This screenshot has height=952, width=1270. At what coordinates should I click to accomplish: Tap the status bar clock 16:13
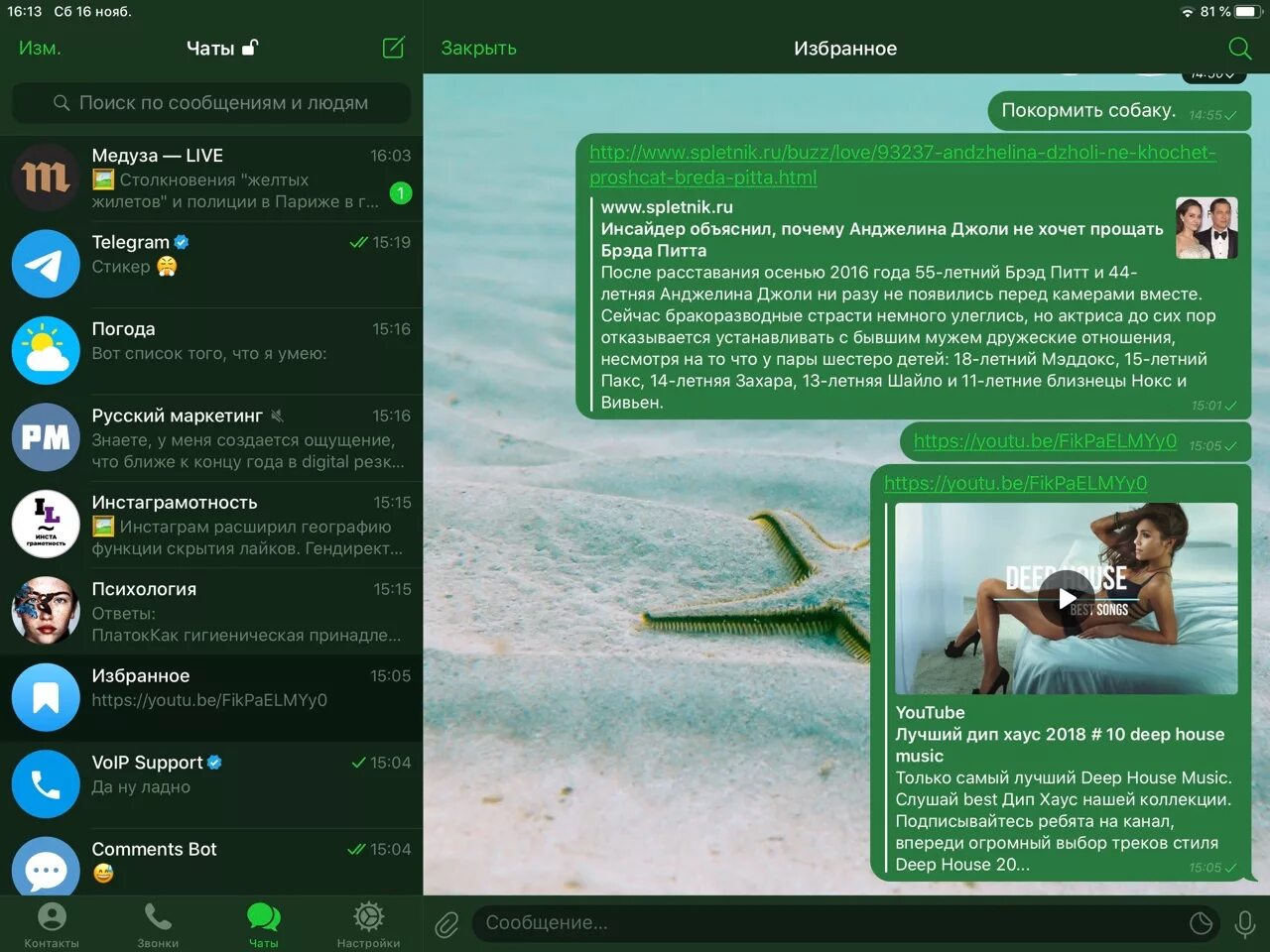coord(25,12)
